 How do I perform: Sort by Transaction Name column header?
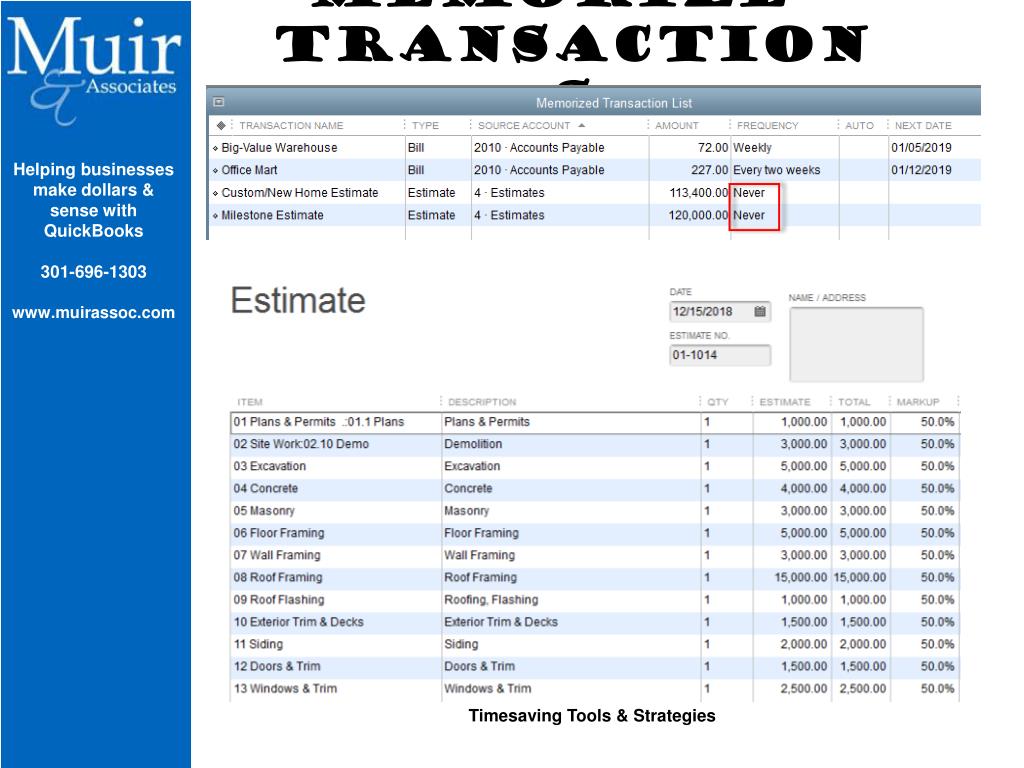click(291, 125)
